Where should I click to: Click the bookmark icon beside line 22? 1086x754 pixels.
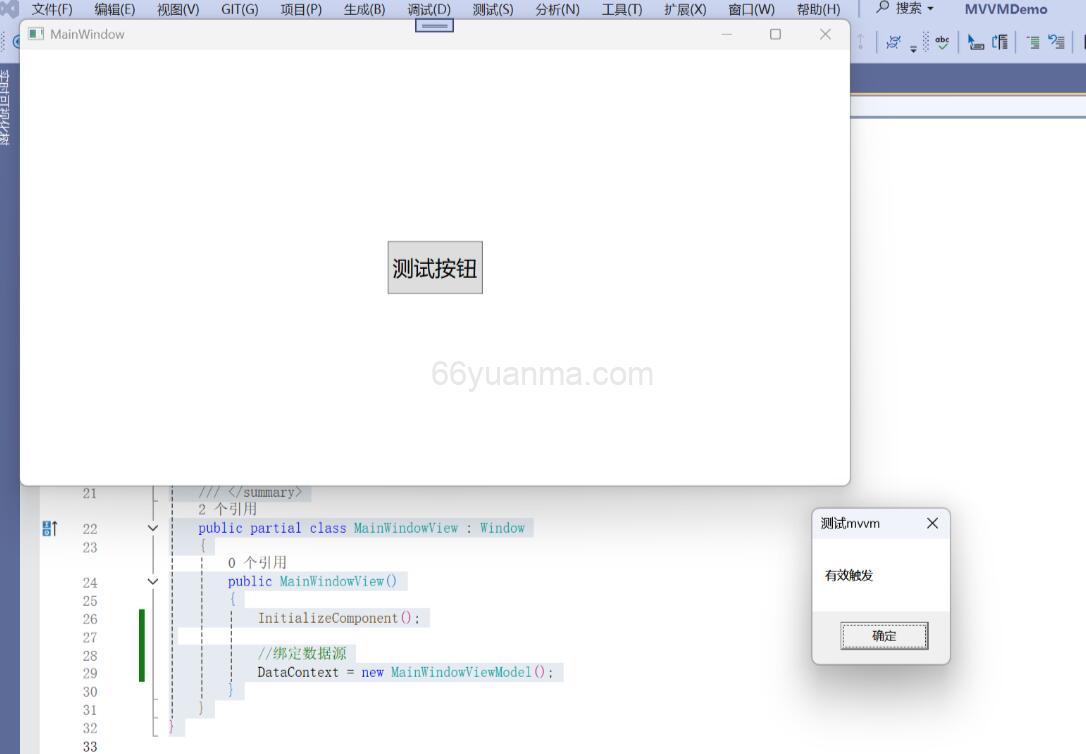tap(47, 527)
